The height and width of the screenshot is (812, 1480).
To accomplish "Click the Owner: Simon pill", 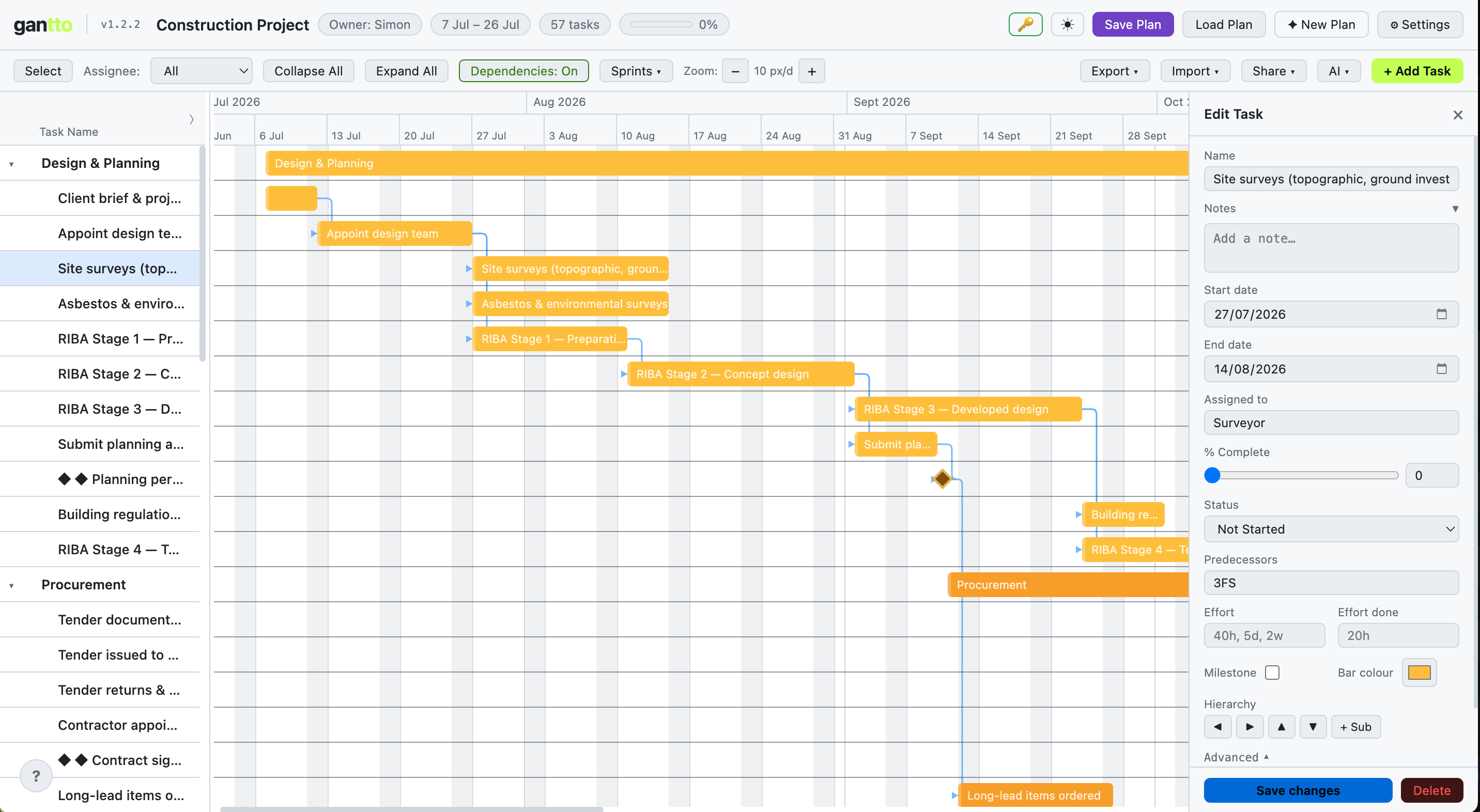I will (x=369, y=25).
